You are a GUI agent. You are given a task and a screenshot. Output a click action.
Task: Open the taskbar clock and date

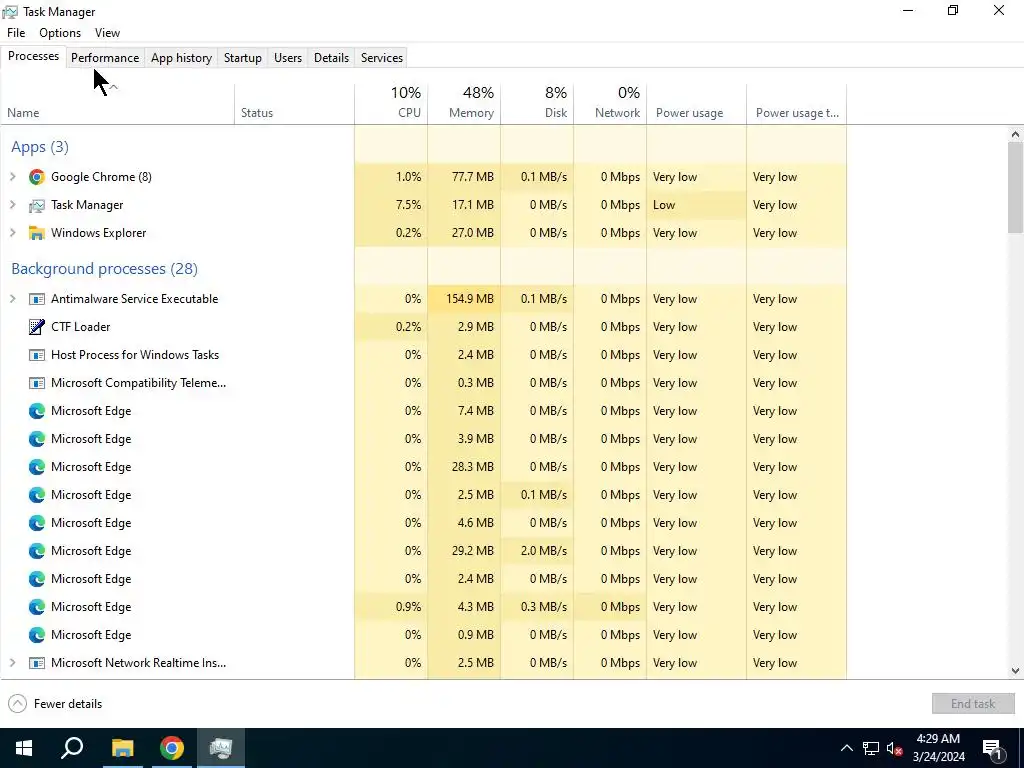point(938,748)
